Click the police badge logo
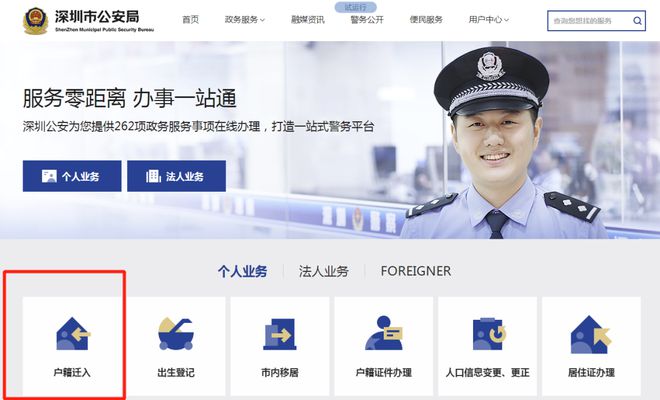Viewport: 660px width, 400px height. point(35,21)
